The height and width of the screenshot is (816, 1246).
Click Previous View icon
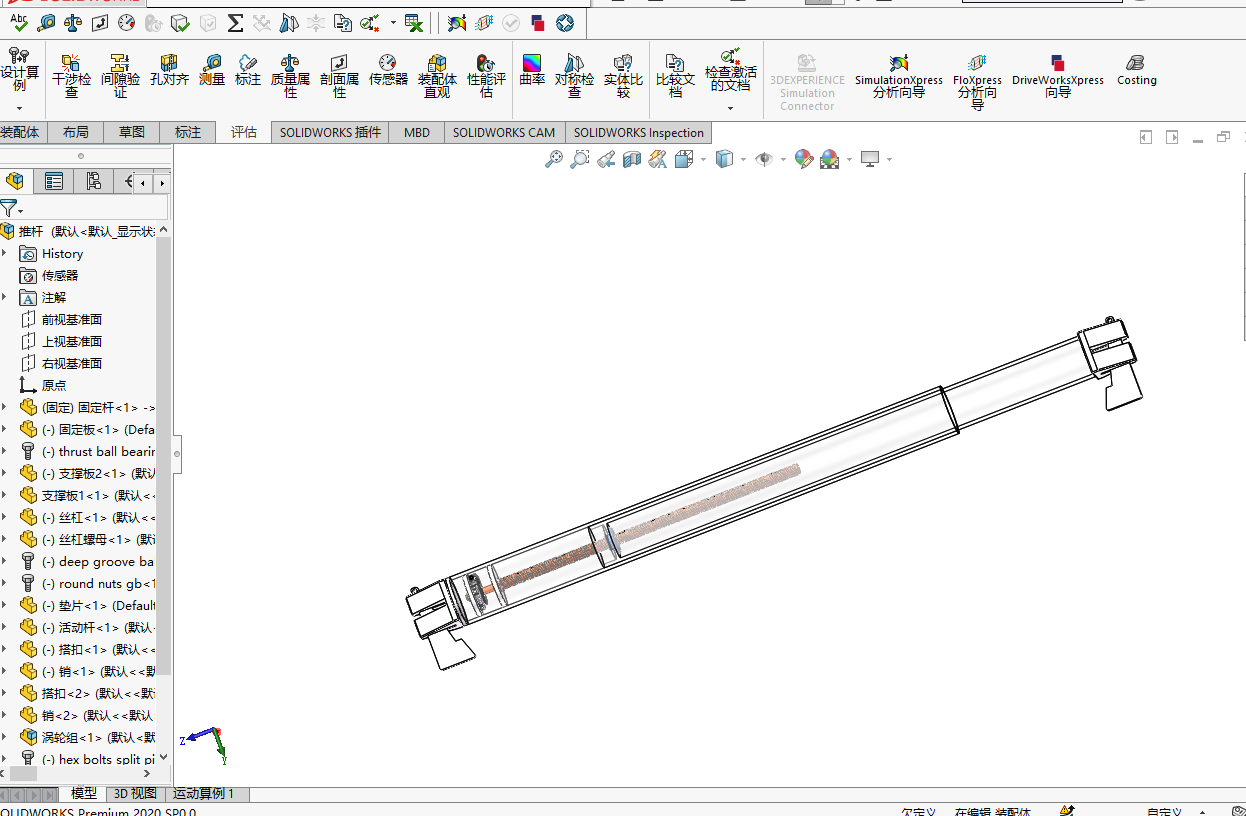coord(606,159)
